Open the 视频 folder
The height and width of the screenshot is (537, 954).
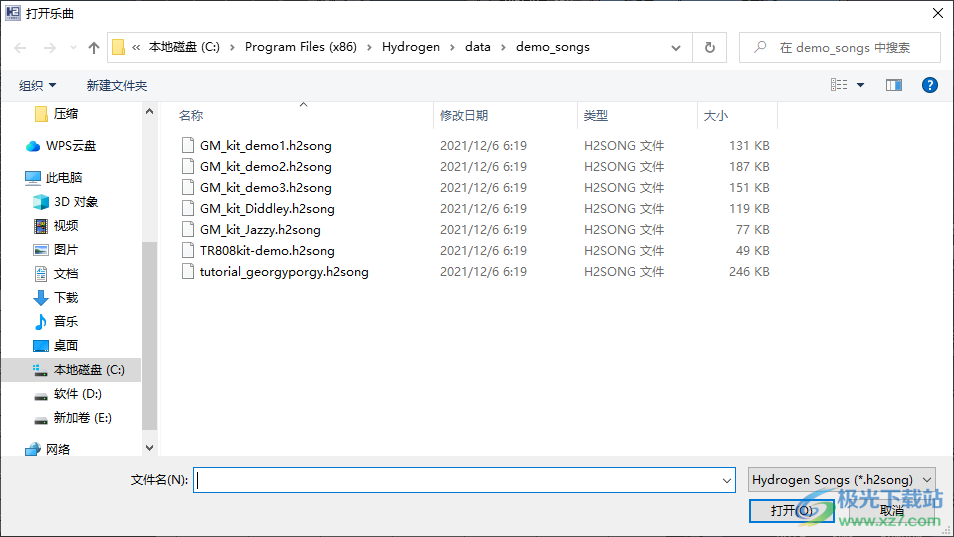[x=66, y=226]
